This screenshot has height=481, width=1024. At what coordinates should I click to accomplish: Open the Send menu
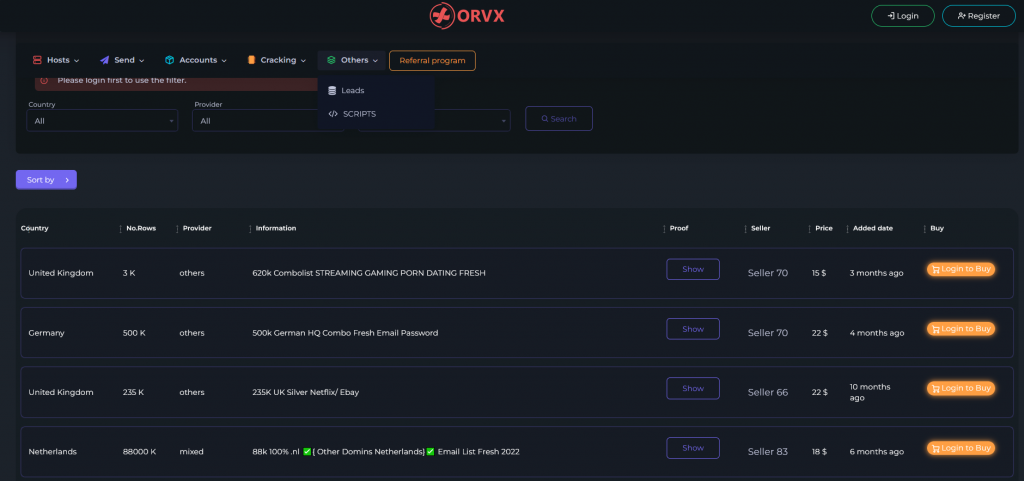coord(122,60)
